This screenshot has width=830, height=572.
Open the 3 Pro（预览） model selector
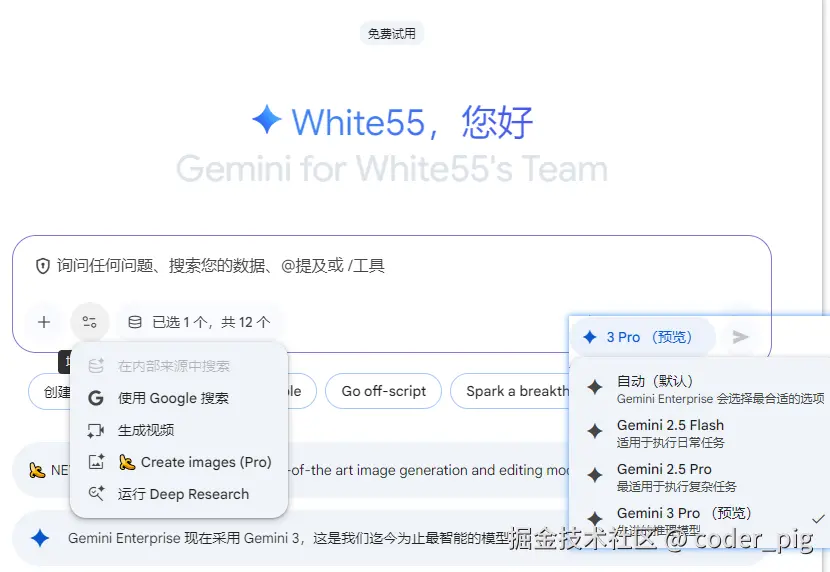tap(642, 337)
